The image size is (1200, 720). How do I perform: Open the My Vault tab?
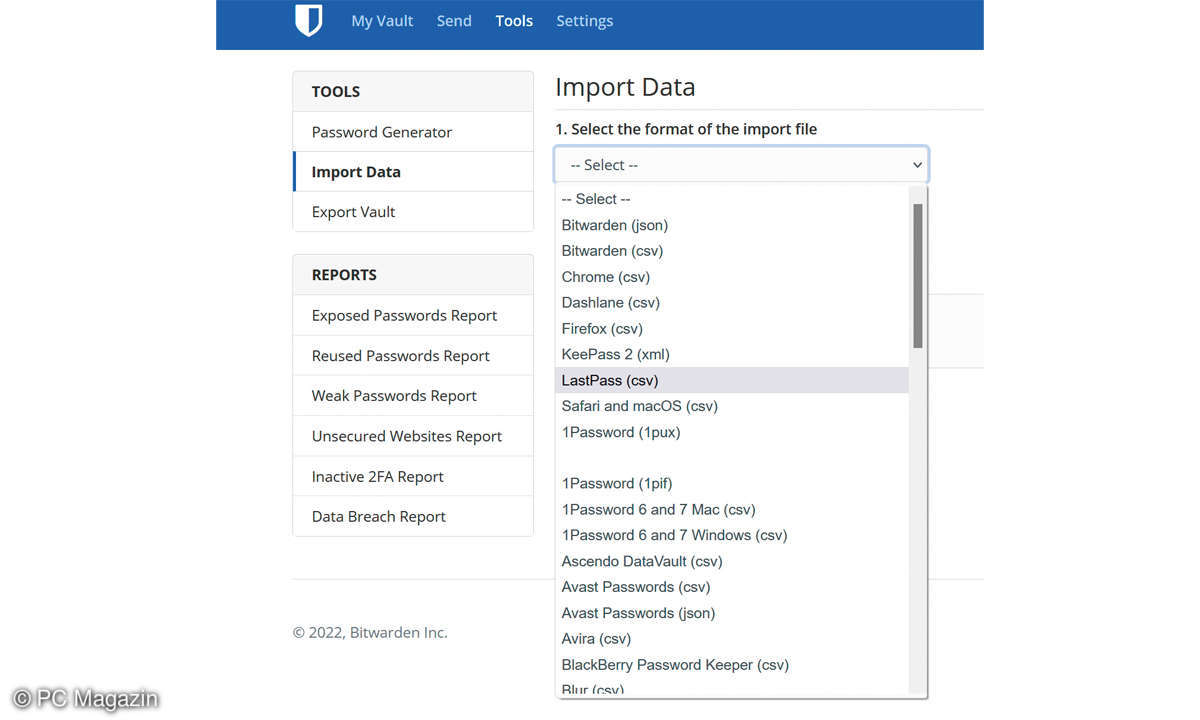(x=382, y=21)
